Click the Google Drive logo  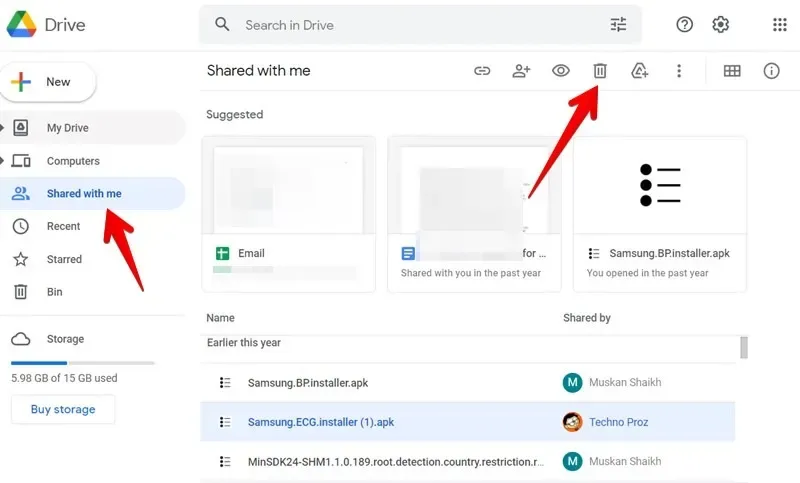[21, 24]
